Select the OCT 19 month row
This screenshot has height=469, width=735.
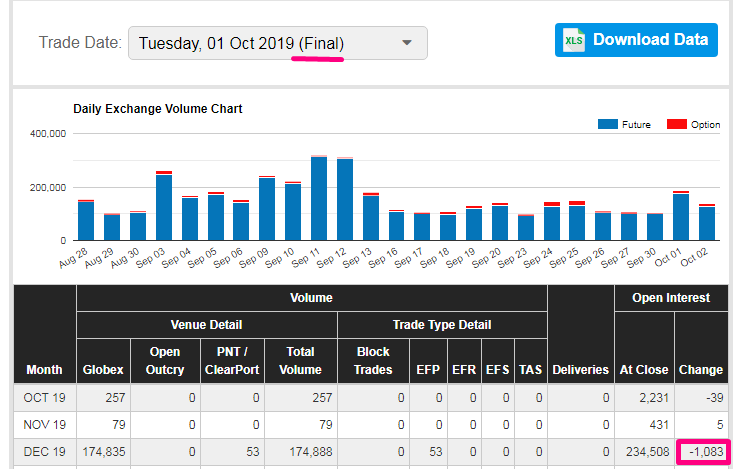44,395
